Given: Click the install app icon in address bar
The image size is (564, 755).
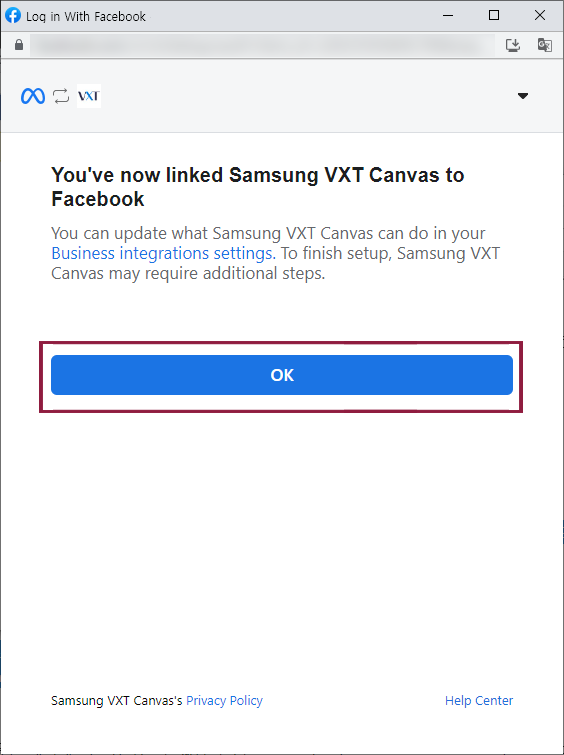Looking at the screenshot, I should [x=513, y=45].
